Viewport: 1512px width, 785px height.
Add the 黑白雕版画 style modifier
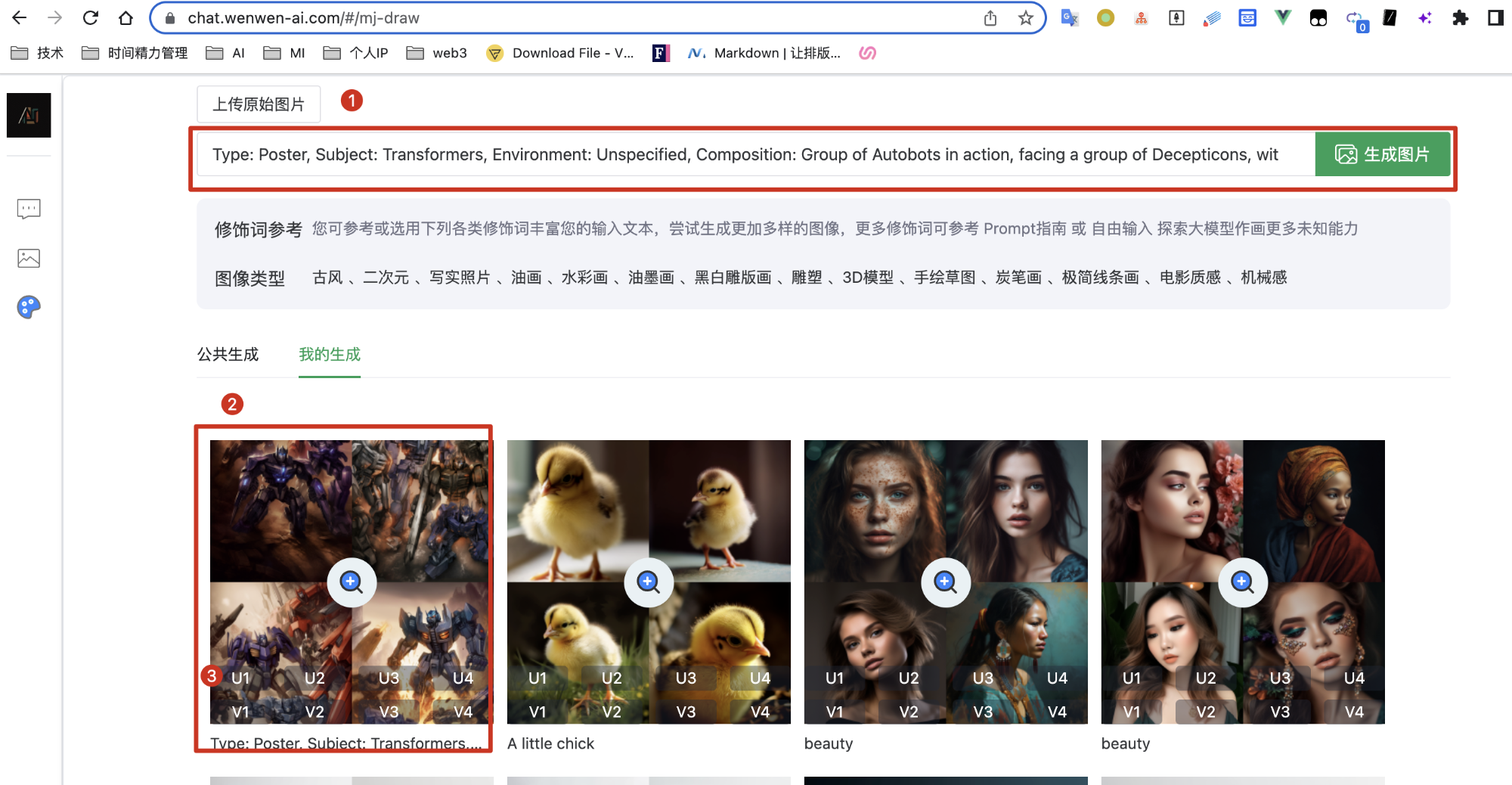pyautogui.click(x=733, y=278)
